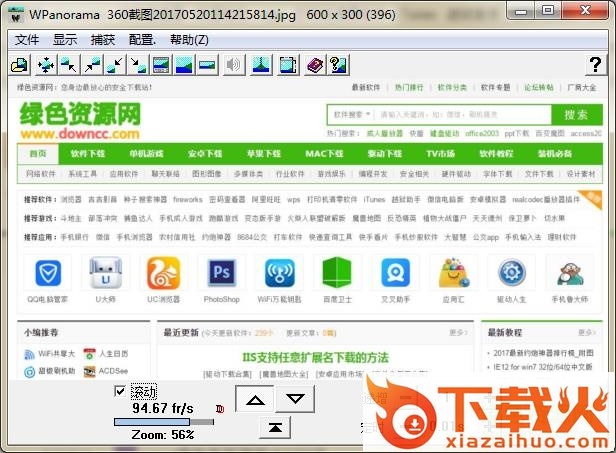Click the QQ电脑管家 shield icon

[48, 273]
